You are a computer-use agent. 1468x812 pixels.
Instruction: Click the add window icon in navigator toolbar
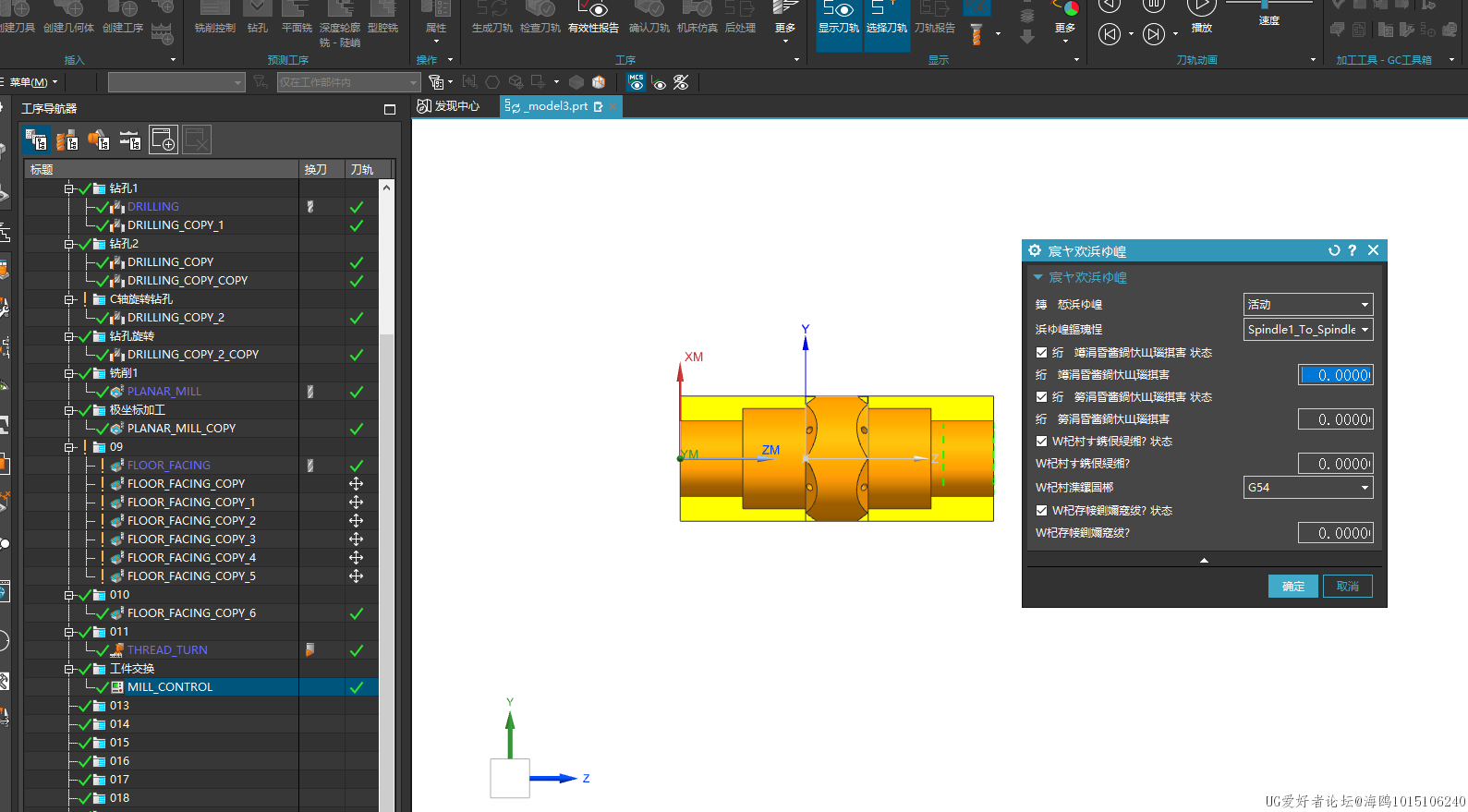[x=163, y=139]
